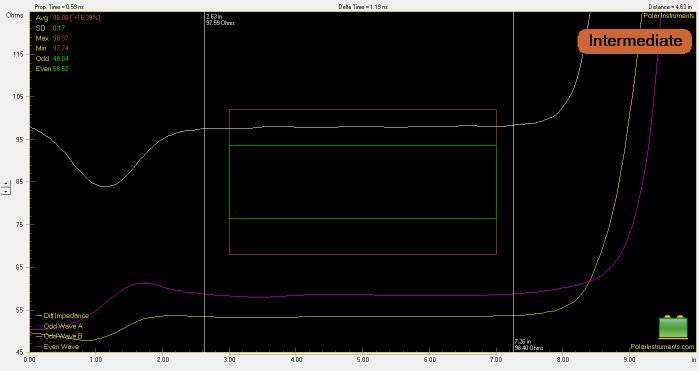Click the Even 58.52 readout
The height and width of the screenshot is (371, 699).
52,69
